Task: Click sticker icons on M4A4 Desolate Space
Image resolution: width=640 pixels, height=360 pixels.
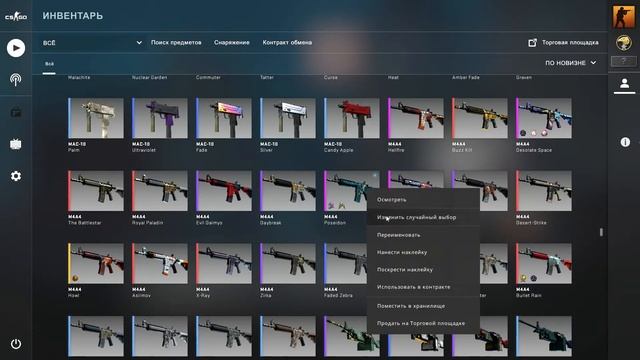Action: tap(533, 133)
